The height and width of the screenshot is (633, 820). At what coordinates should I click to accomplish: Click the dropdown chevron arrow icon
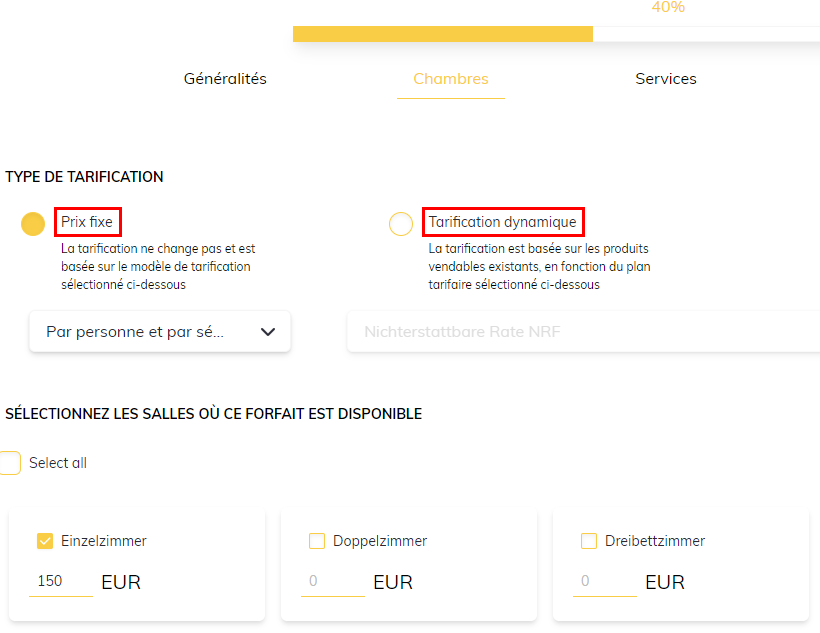click(x=267, y=332)
